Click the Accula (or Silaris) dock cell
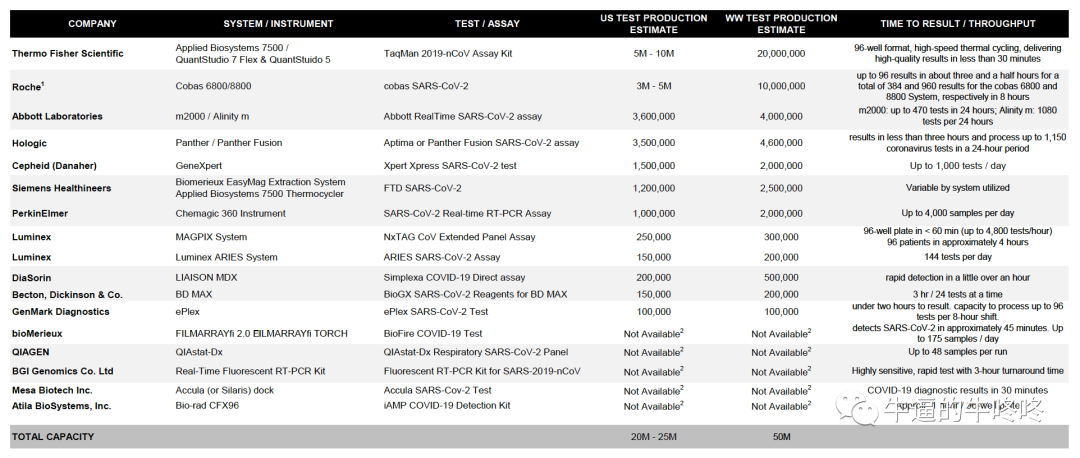This screenshot has height=458, width=1080. click(224, 390)
